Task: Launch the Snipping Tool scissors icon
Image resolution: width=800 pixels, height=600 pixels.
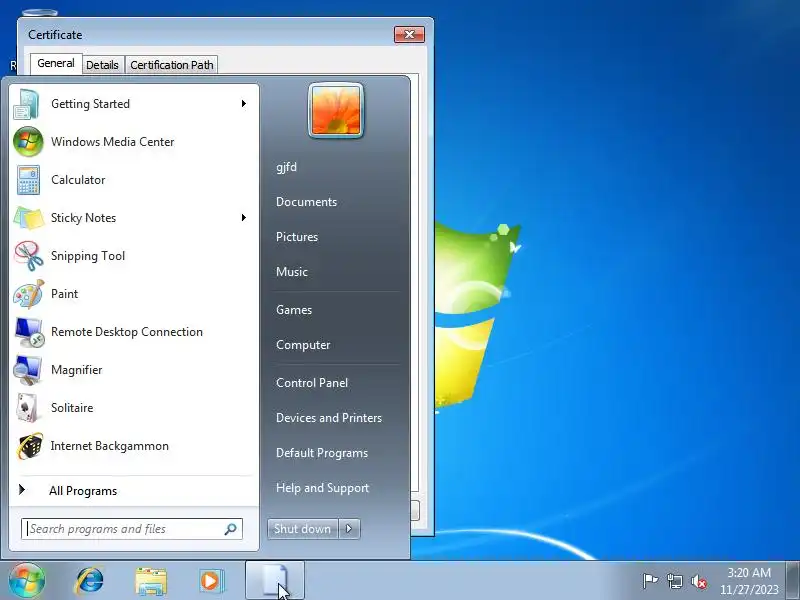Action: 28,256
